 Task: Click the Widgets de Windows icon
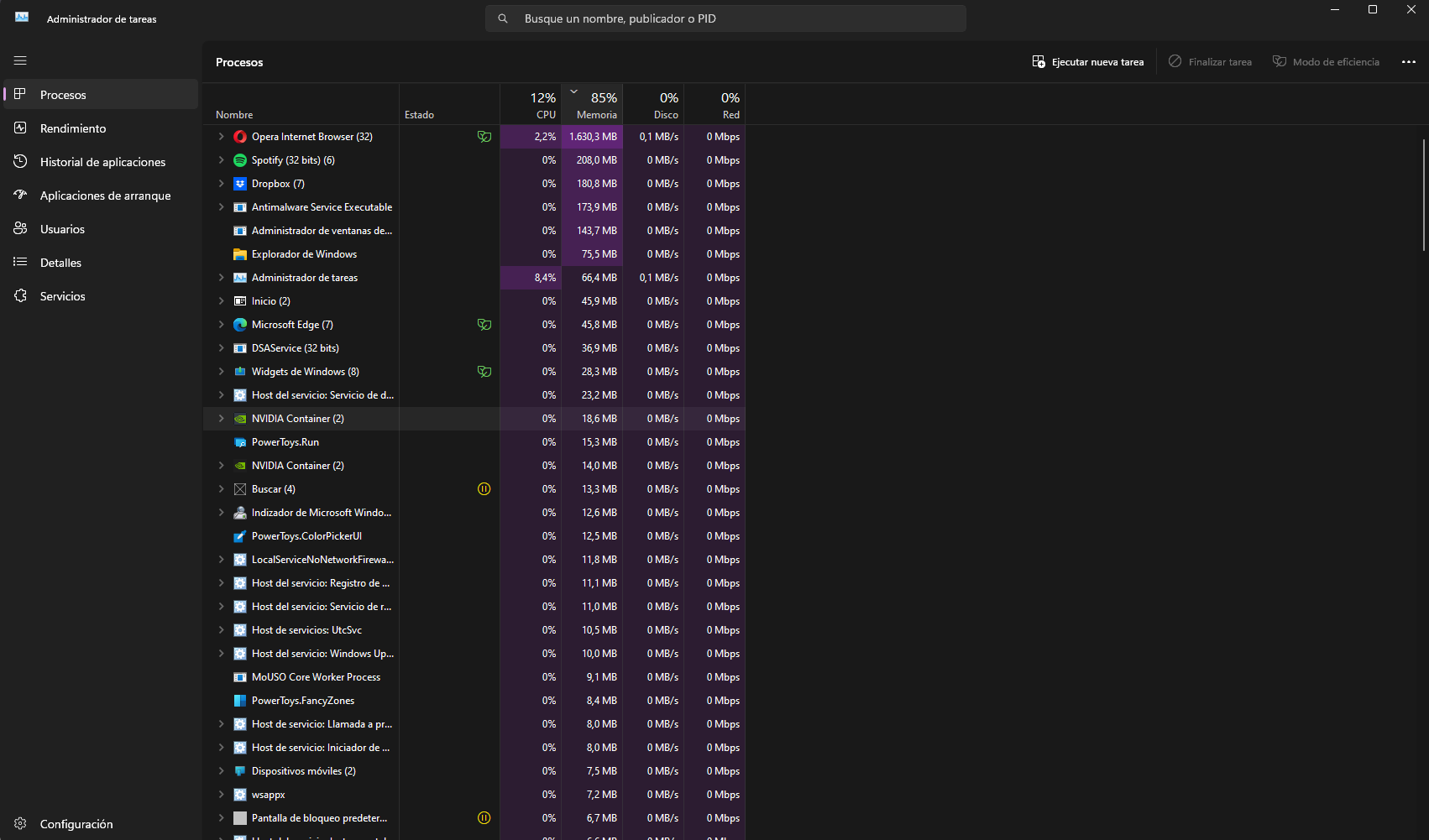(240, 372)
